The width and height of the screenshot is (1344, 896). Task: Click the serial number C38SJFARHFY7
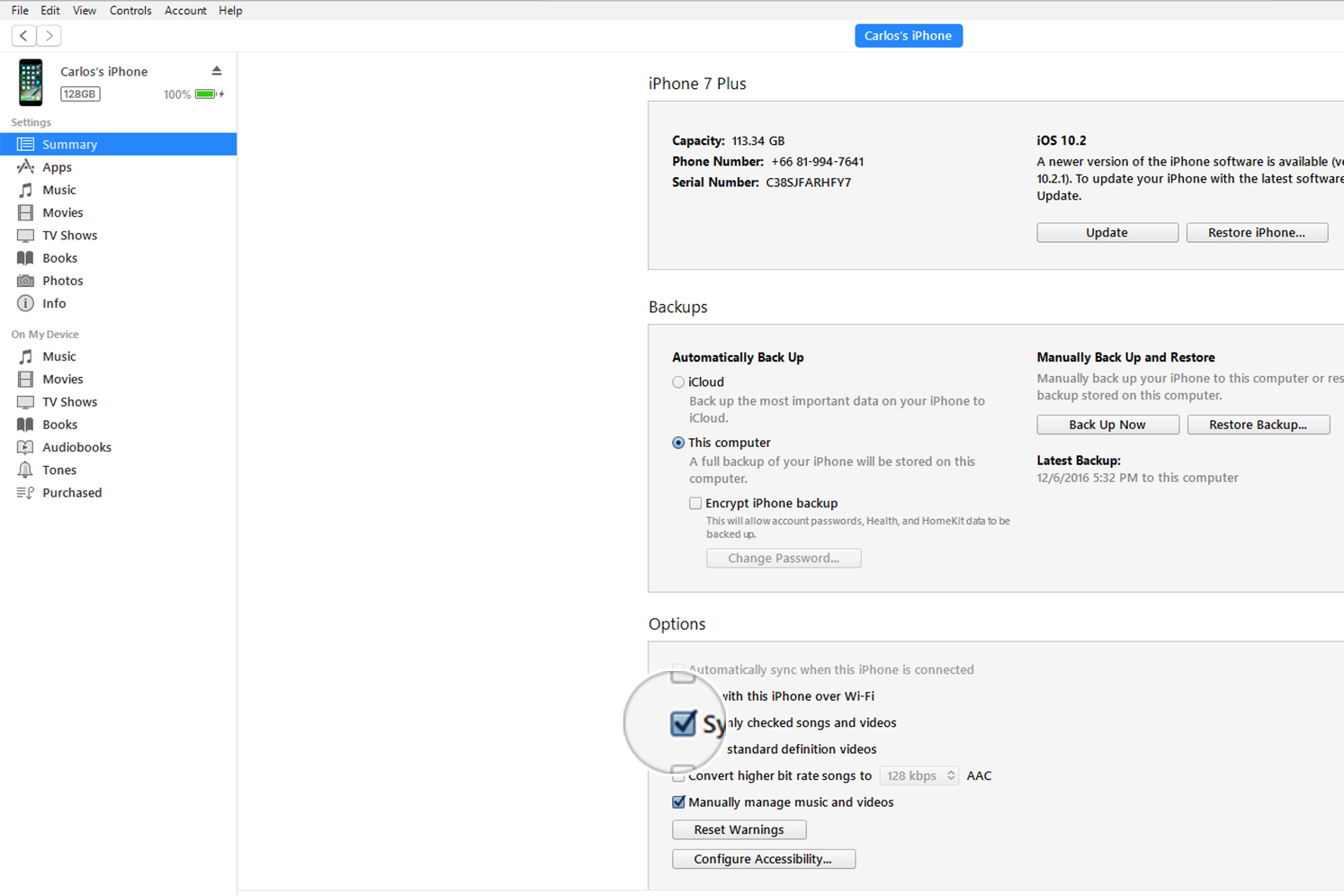(808, 183)
